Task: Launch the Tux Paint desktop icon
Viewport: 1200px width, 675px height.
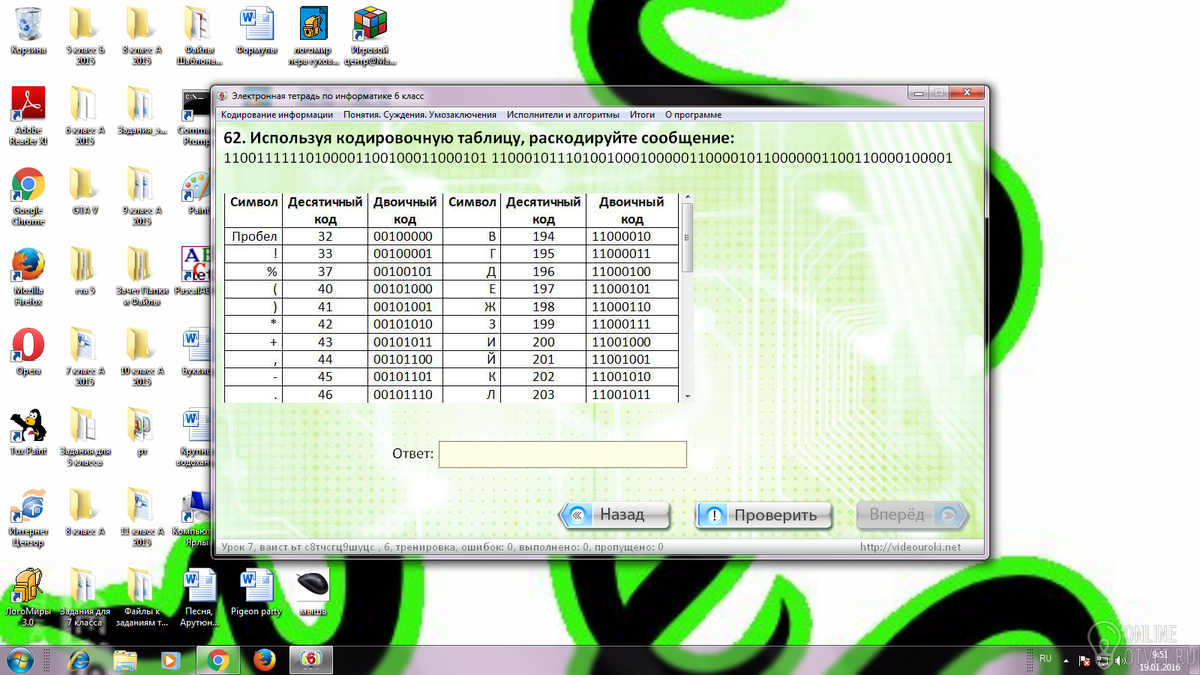Action: pyautogui.click(x=27, y=431)
